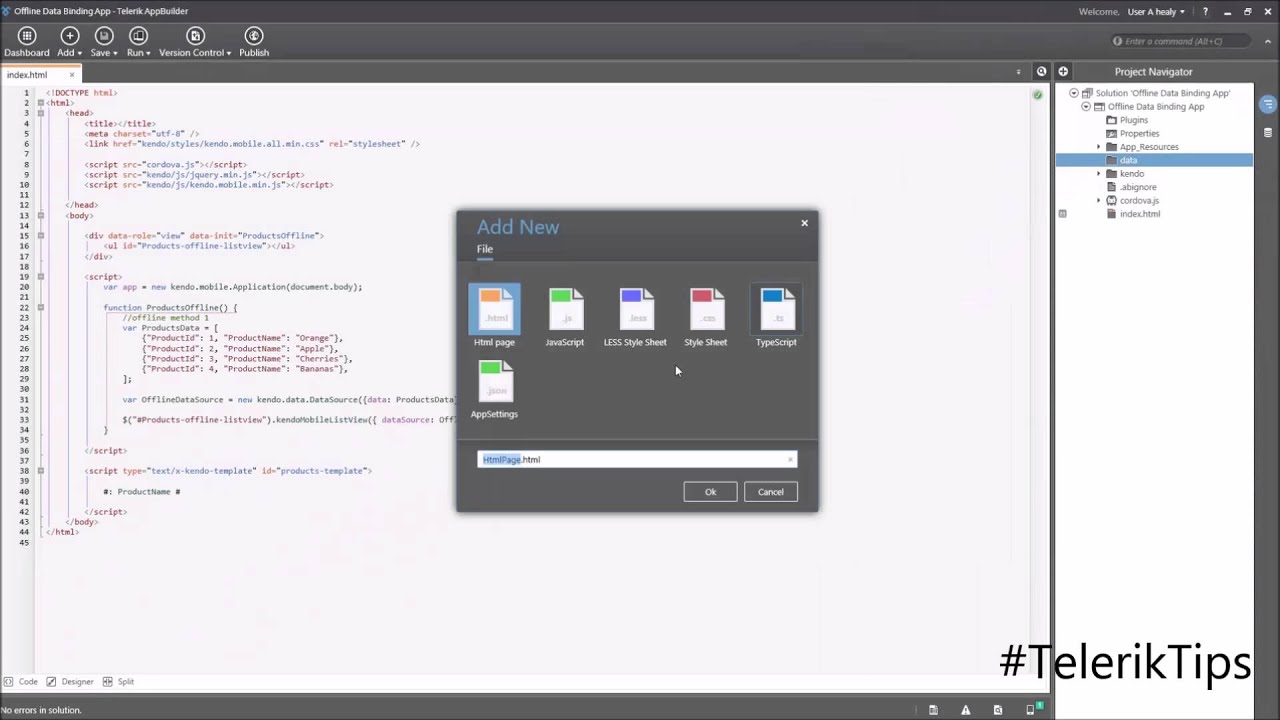Viewport: 1280px width, 720px height.
Task: Open the Run toolbar menu
Action: 138,42
